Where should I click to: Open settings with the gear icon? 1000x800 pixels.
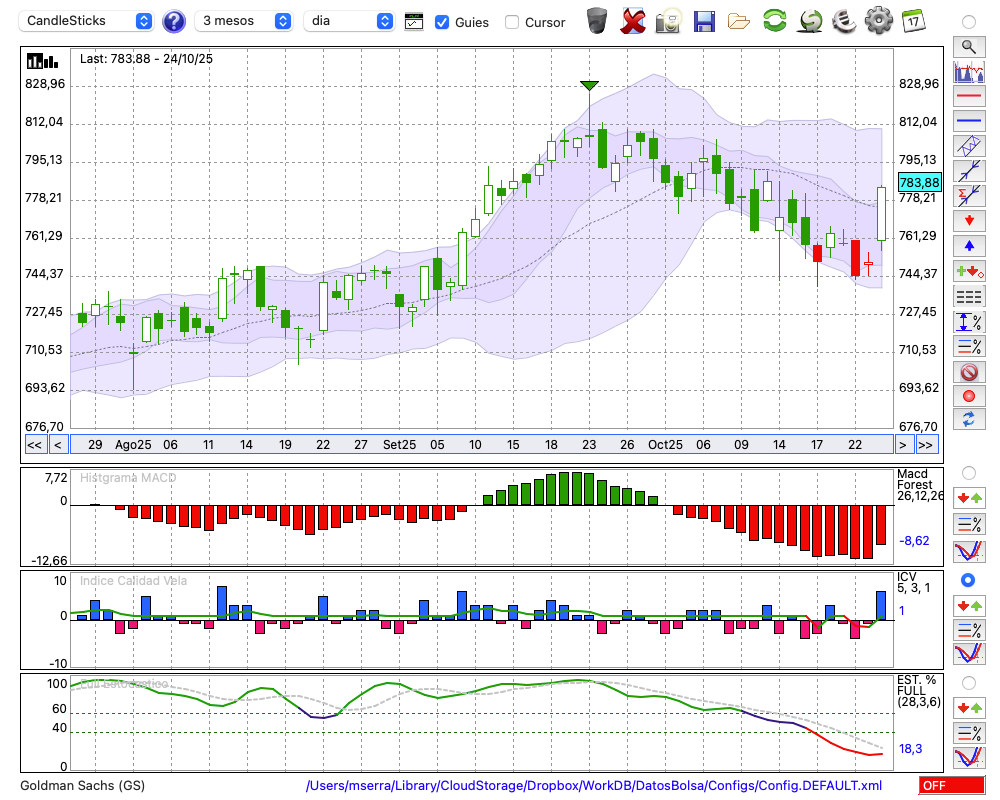pyautogui.click(x=878, y=20)
